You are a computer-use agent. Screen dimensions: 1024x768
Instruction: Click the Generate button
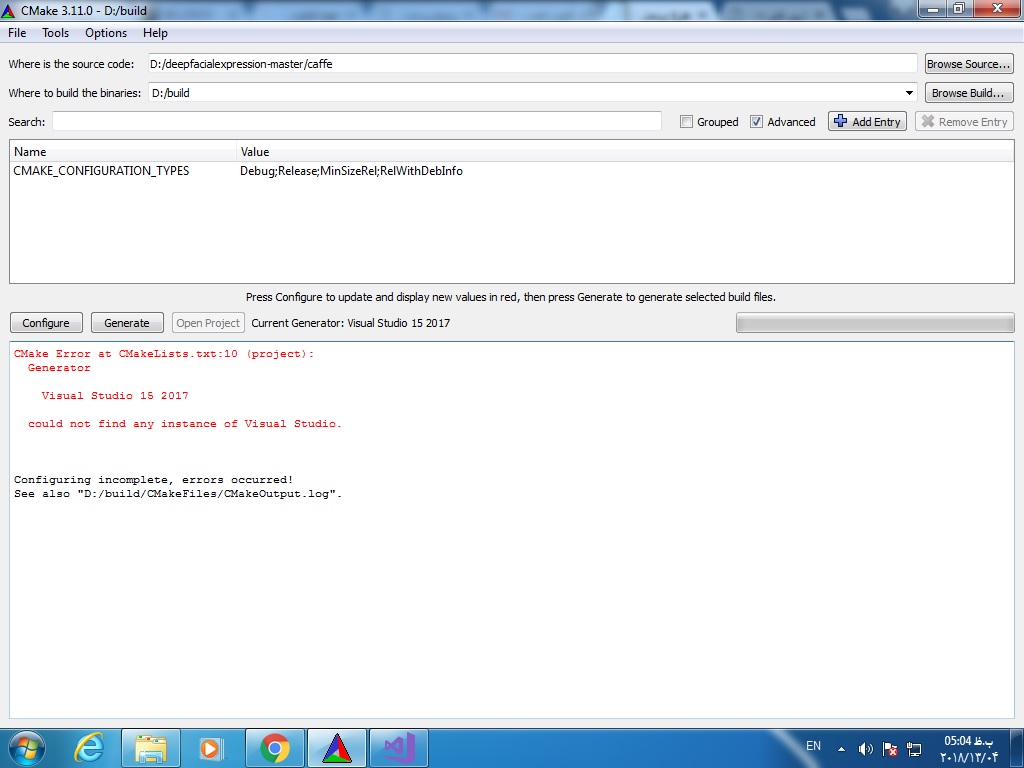coord(127,323)
